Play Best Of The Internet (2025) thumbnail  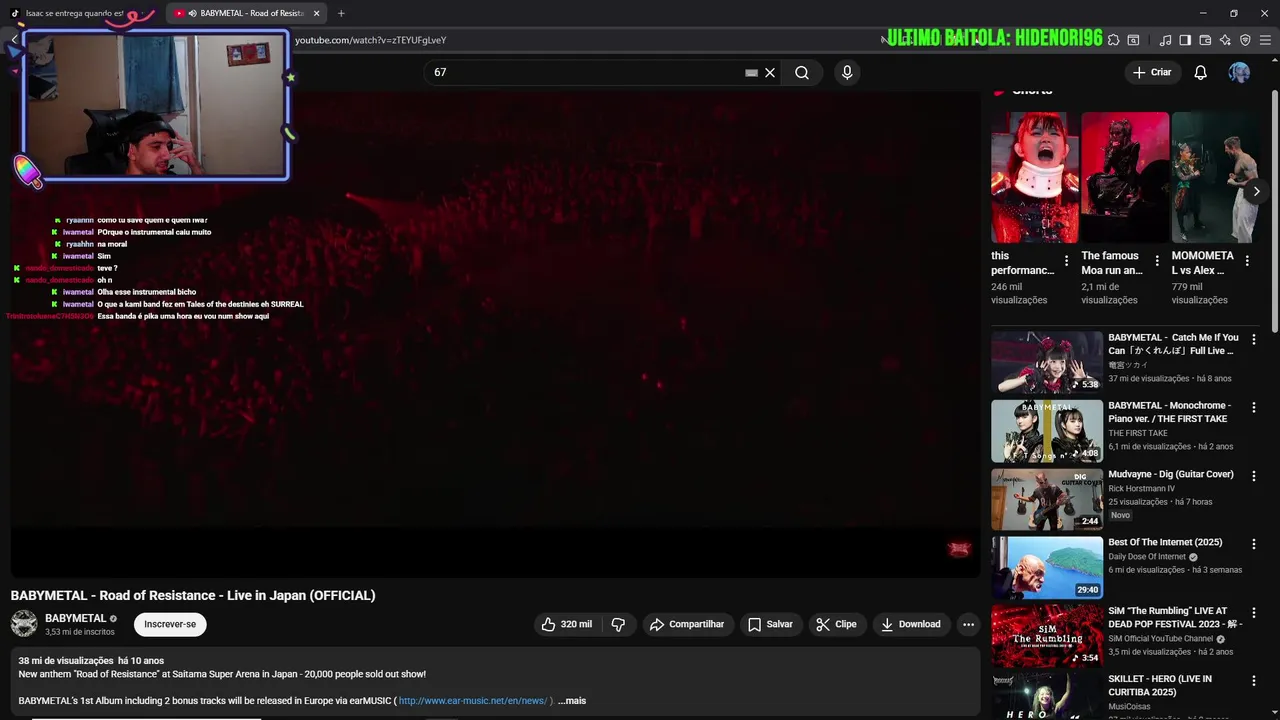(x=1047, y=567)
